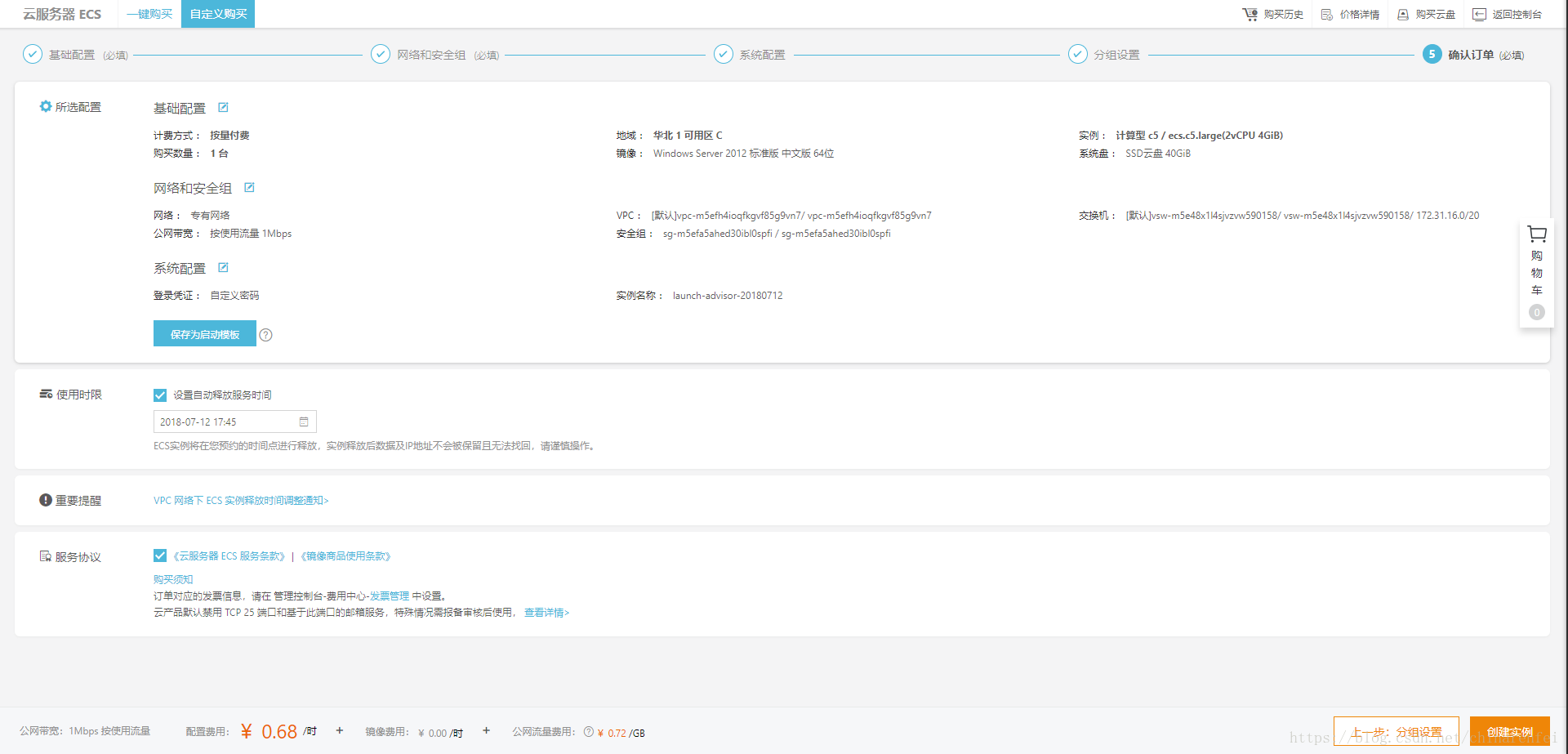
Task: Switch to the 一键购买 tab
Action: pos(149,14)
